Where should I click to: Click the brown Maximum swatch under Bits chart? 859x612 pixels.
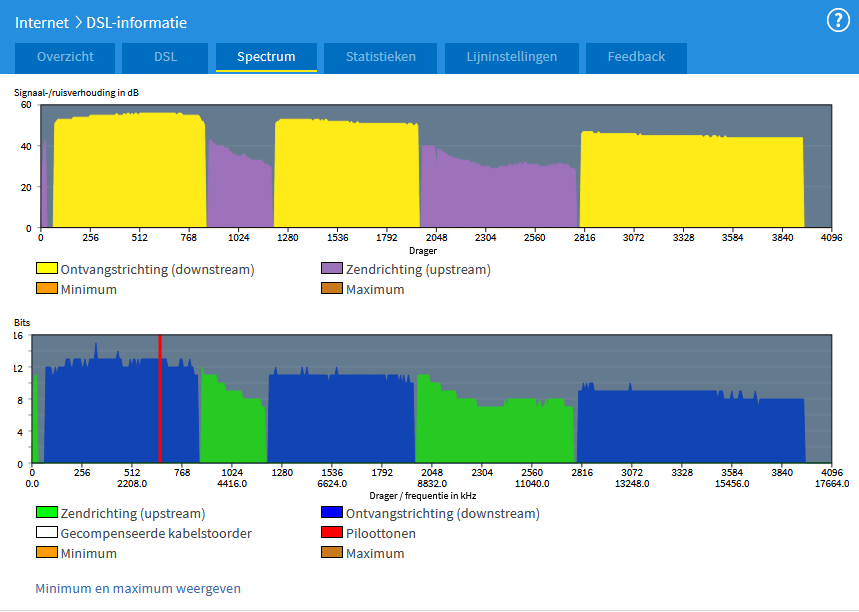click(332, 553)
